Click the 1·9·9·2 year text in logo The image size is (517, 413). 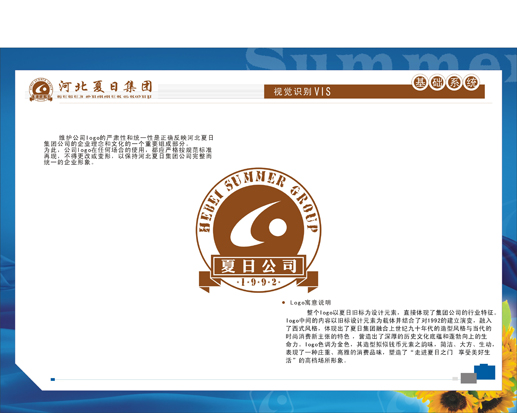258,282
